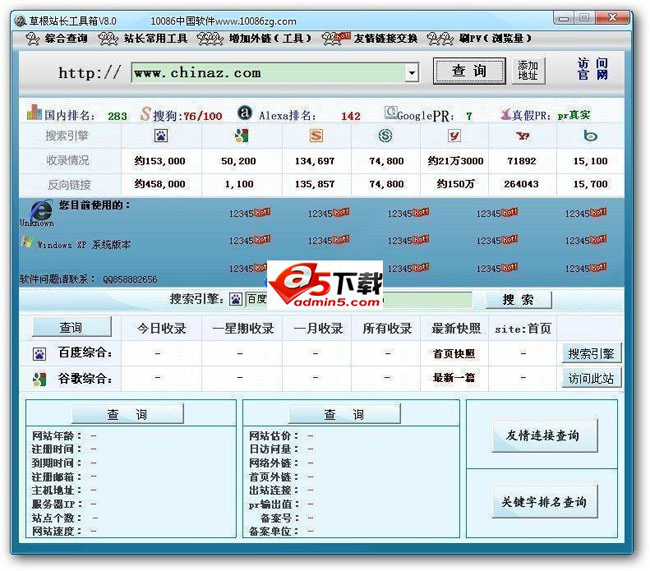Viewport: 650px width, 571px height.
Task: Switch to 友情链接交换 tab
Action: pos(370,39)
